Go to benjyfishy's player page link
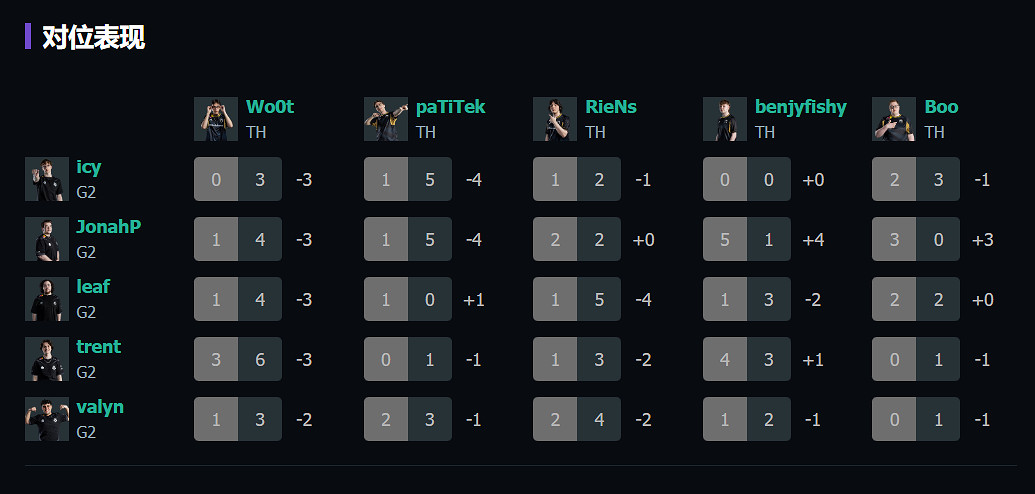This screenshot has height=494, width=1035. pos(800,107)
